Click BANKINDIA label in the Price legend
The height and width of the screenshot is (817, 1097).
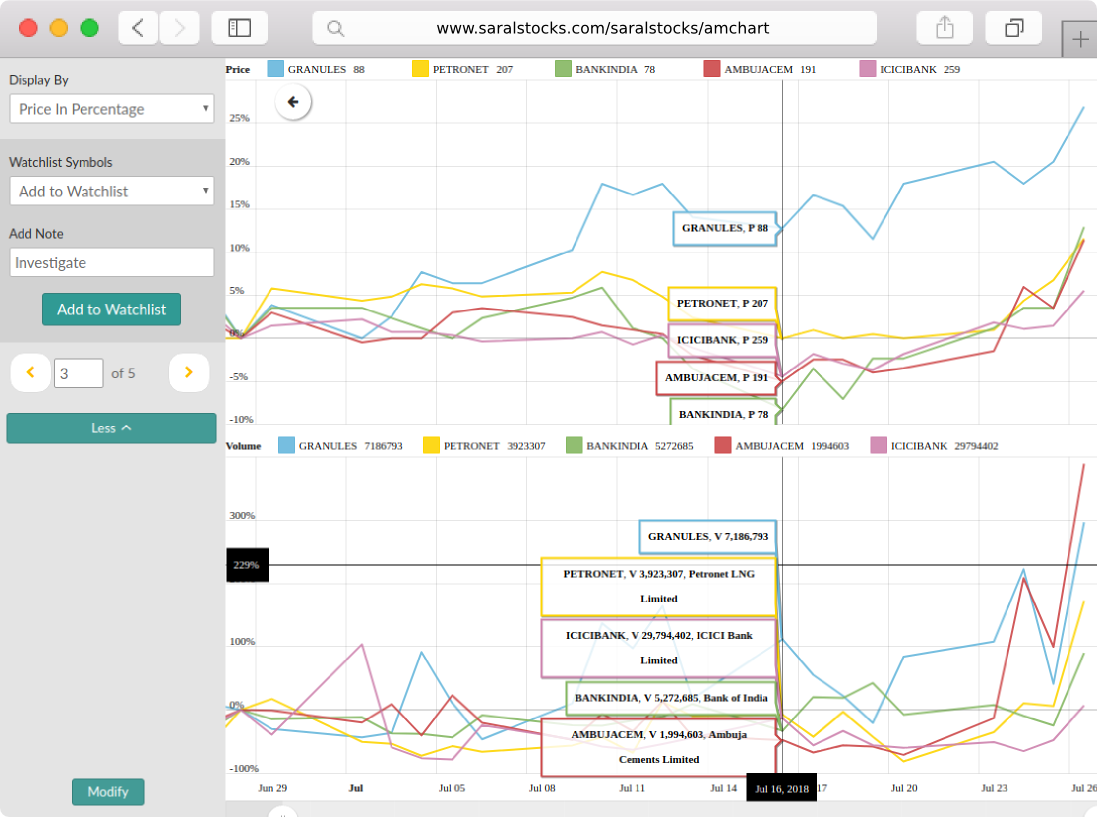pyautogui.click(x=607, y=69)
